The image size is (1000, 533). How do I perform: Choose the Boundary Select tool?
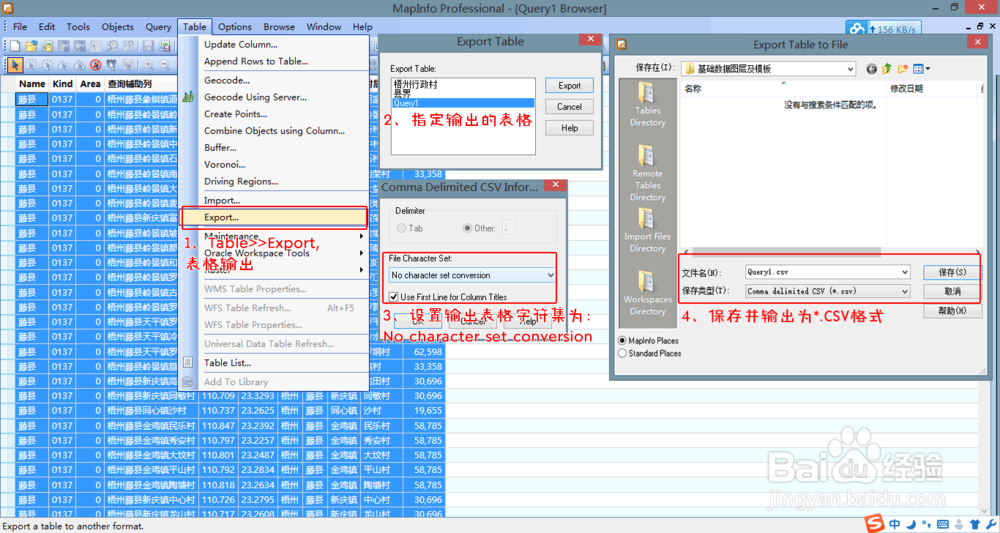79,65
